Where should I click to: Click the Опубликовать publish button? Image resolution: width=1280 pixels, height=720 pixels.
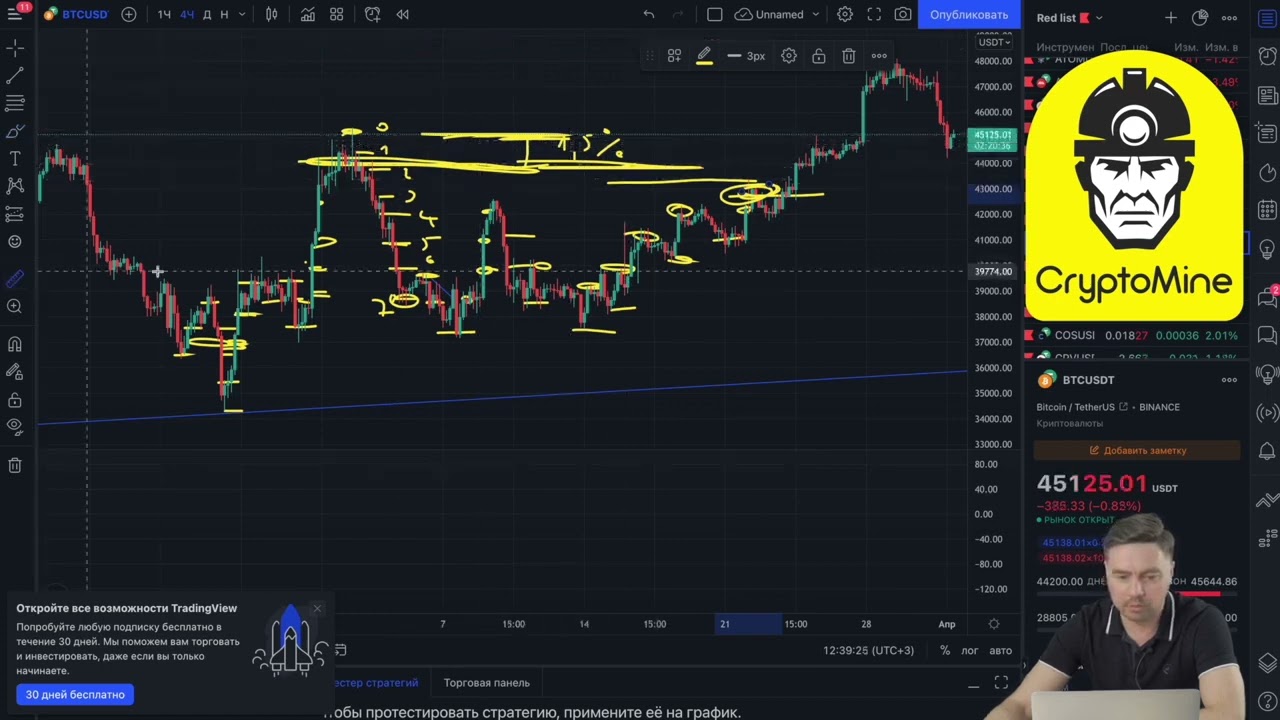pyautogui.click(x=969, y=14)
